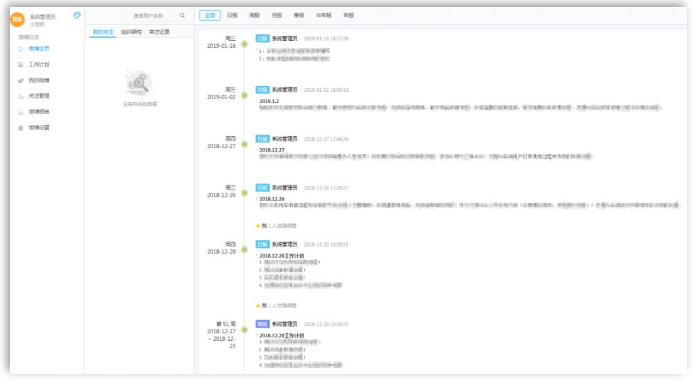Open 系统管理员 author of 2019-01-16 post
This screenshot has width=698, height=384.
pos(284,39)
